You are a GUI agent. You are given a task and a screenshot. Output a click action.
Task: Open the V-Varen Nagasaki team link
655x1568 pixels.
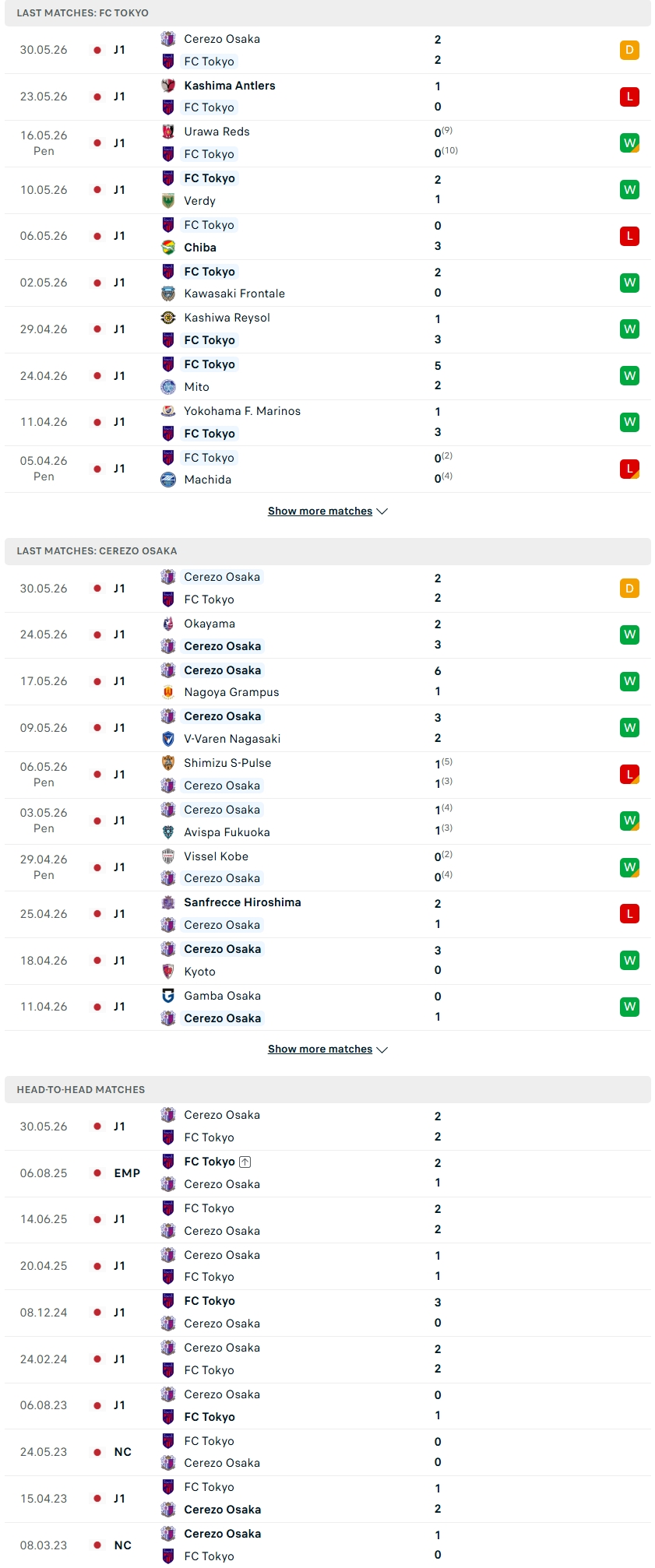232,739
